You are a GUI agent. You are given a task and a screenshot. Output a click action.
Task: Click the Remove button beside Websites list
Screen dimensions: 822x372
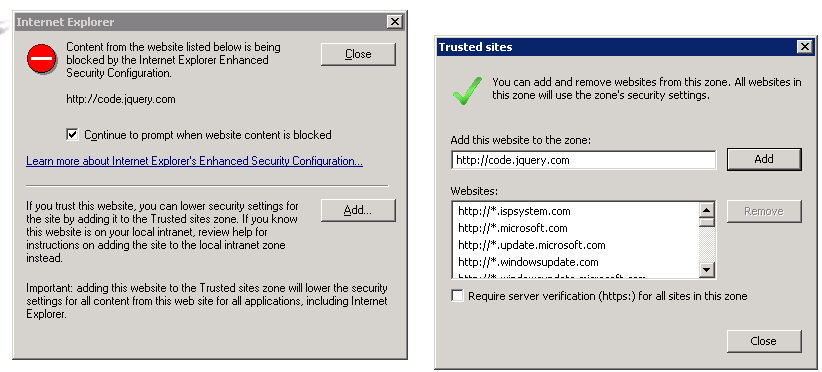pyautogui.click(x=764, y=211)
